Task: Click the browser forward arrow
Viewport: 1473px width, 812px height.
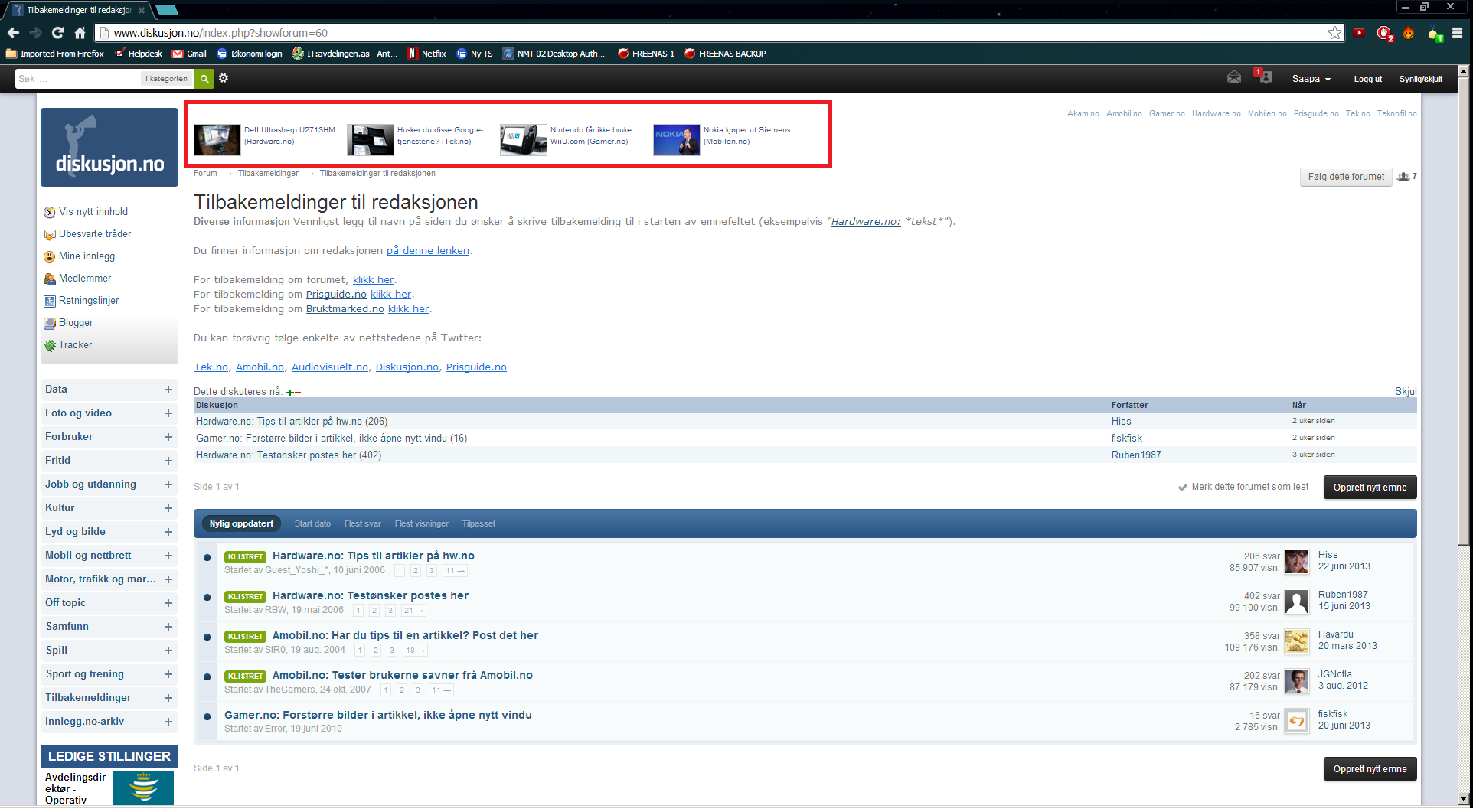Action: tap(35, 33)
